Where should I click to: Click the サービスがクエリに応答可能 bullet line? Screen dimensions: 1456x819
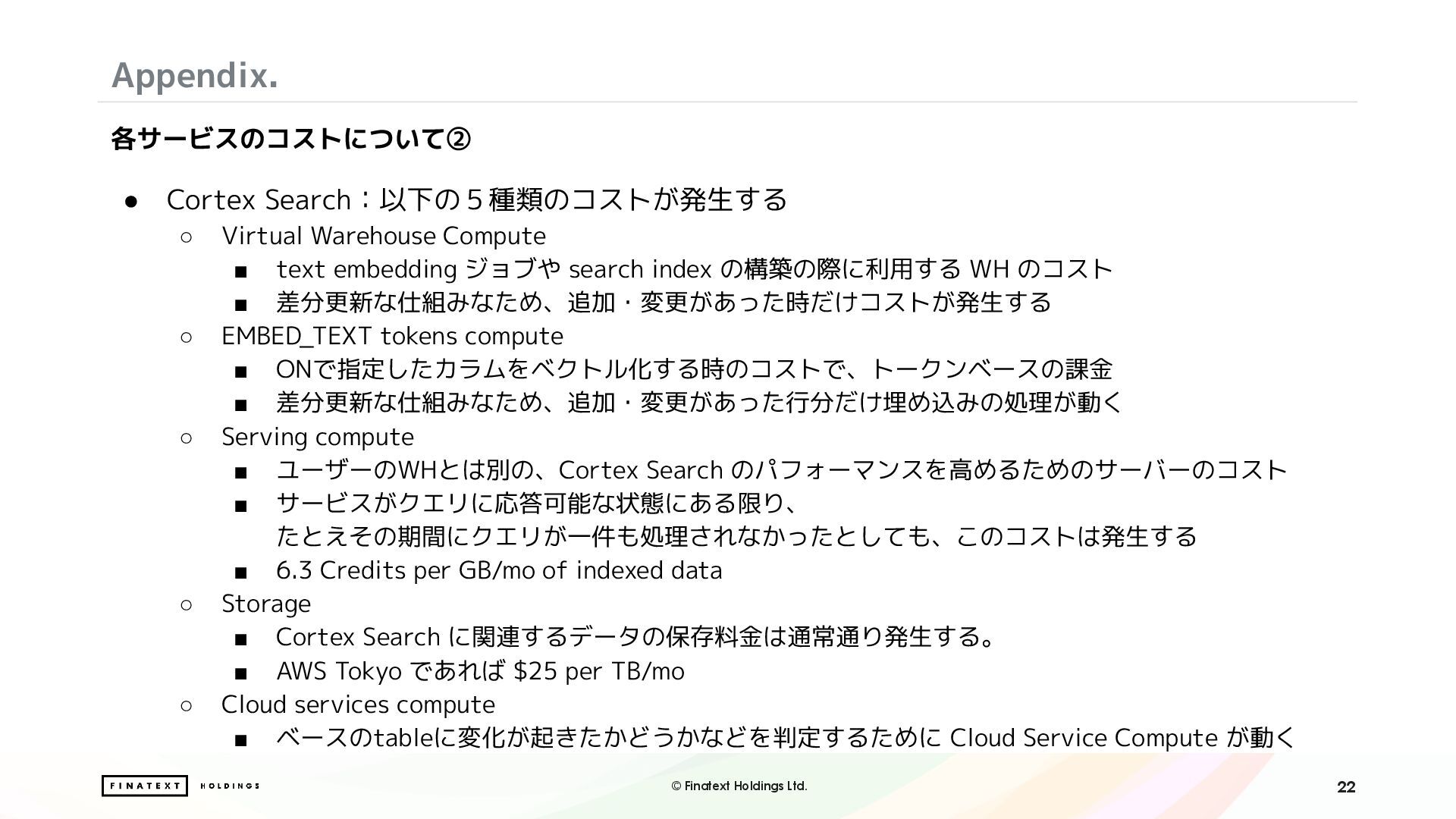point(736,520)
